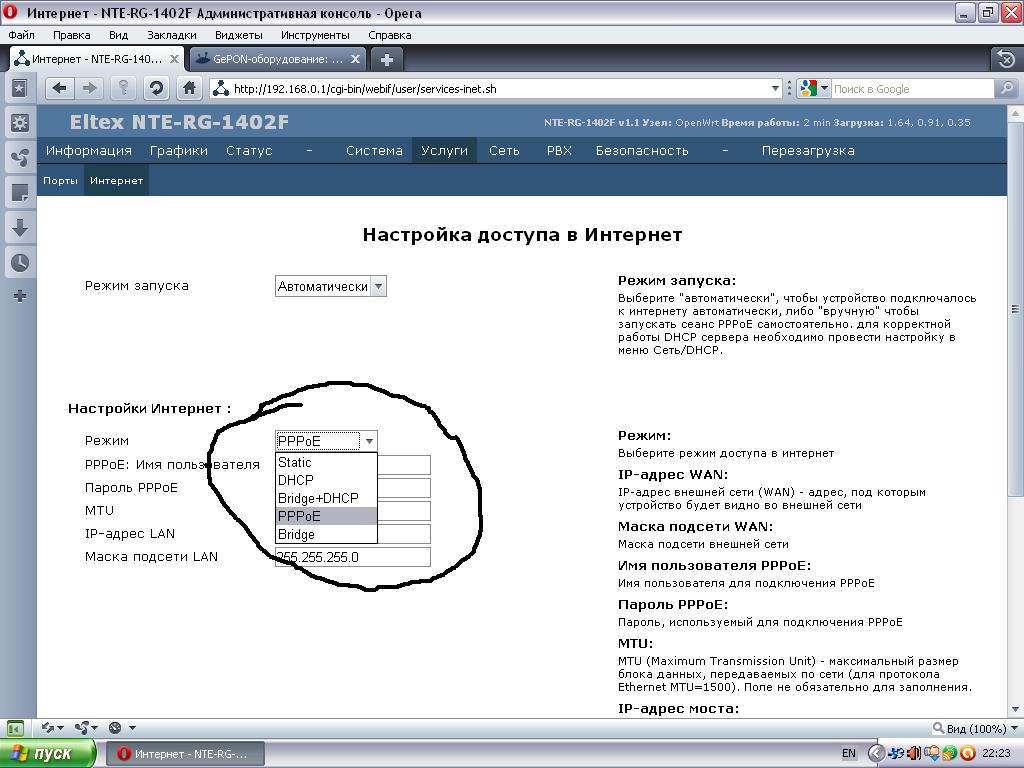Open the Downloads arrow panel in sidebar
Screen dimensions: 1024x768
pos(20,228)
